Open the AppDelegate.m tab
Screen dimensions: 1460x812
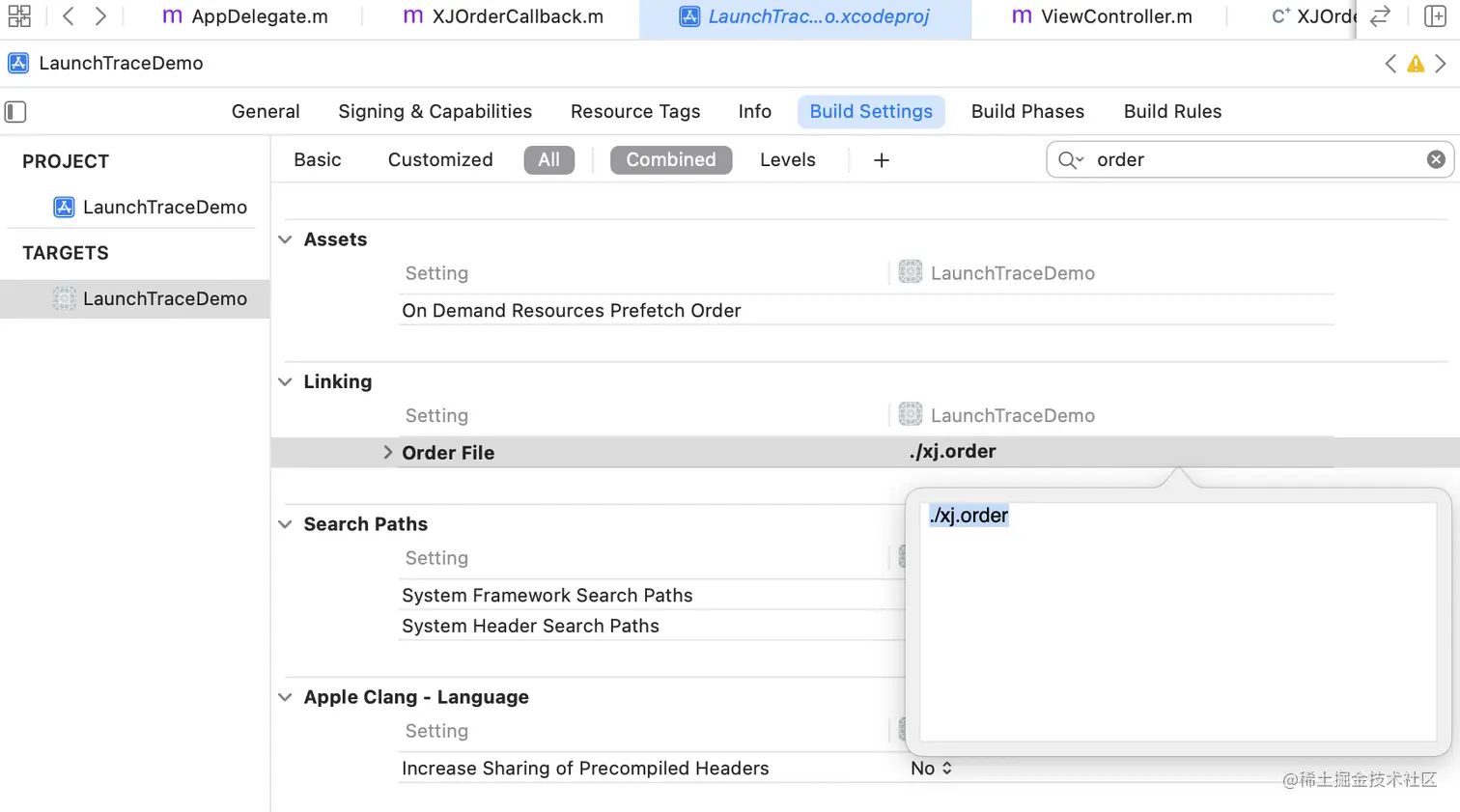click(x=245, y=16)
